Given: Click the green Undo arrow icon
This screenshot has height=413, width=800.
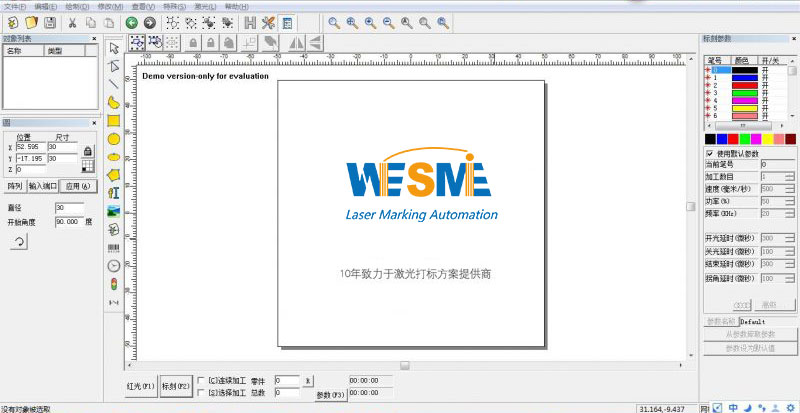Looking at the screenshot, I should pos(131,22).
